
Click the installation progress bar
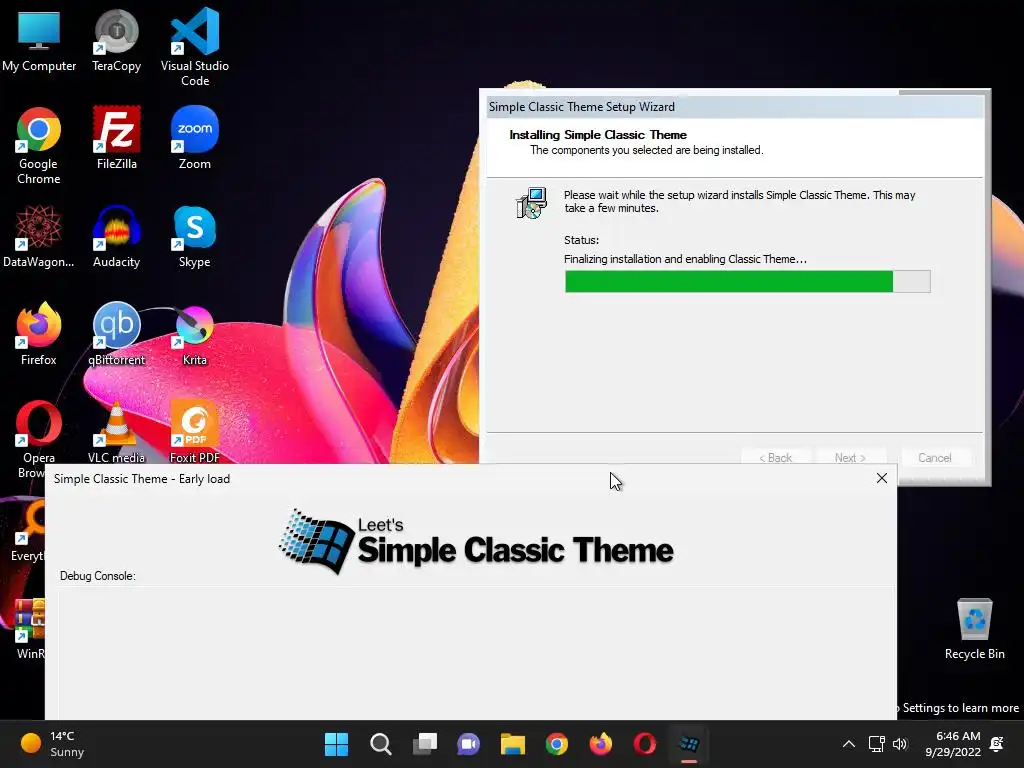748,281
